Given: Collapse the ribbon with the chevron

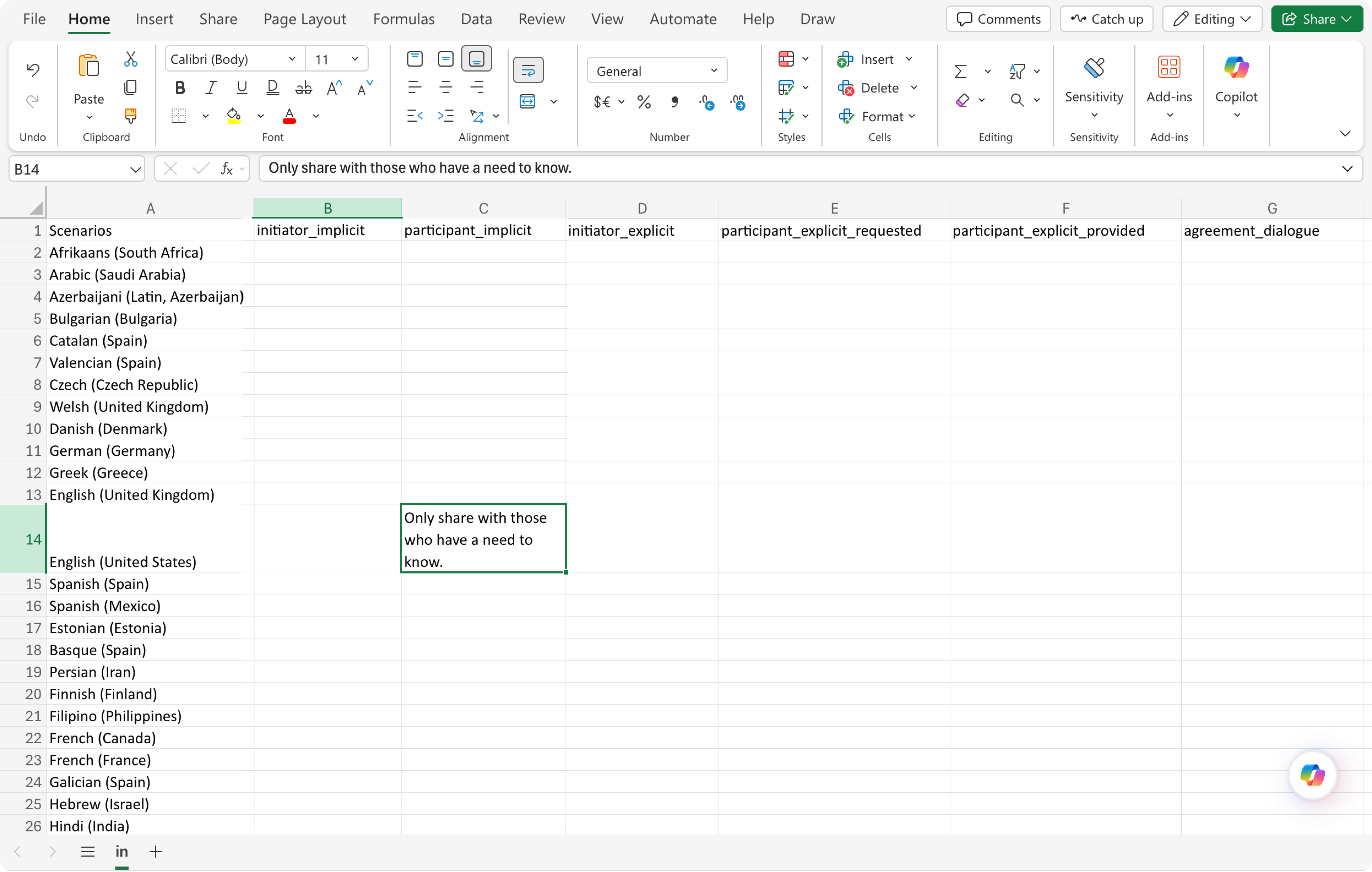Looking at the screenshot, I should (1345, 134).
